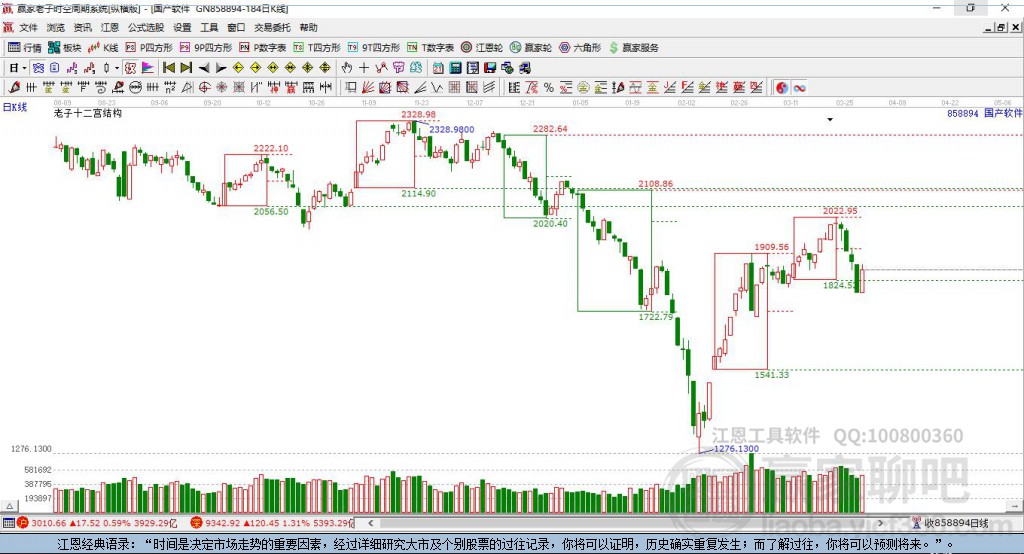The image size is (1024, 554).
Task: Toggle the infinity loop icon
Action: [799, 88]
